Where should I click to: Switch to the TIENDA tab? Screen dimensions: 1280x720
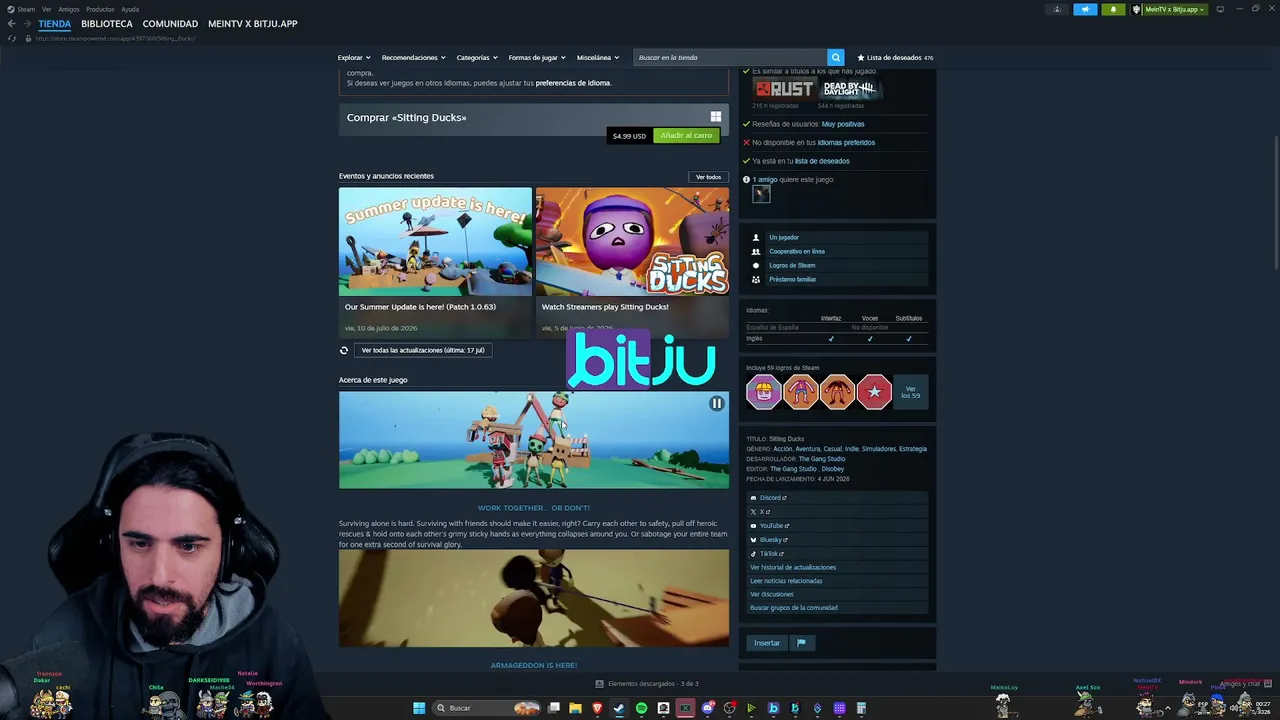pyautogui.click(x=55, y=23)
